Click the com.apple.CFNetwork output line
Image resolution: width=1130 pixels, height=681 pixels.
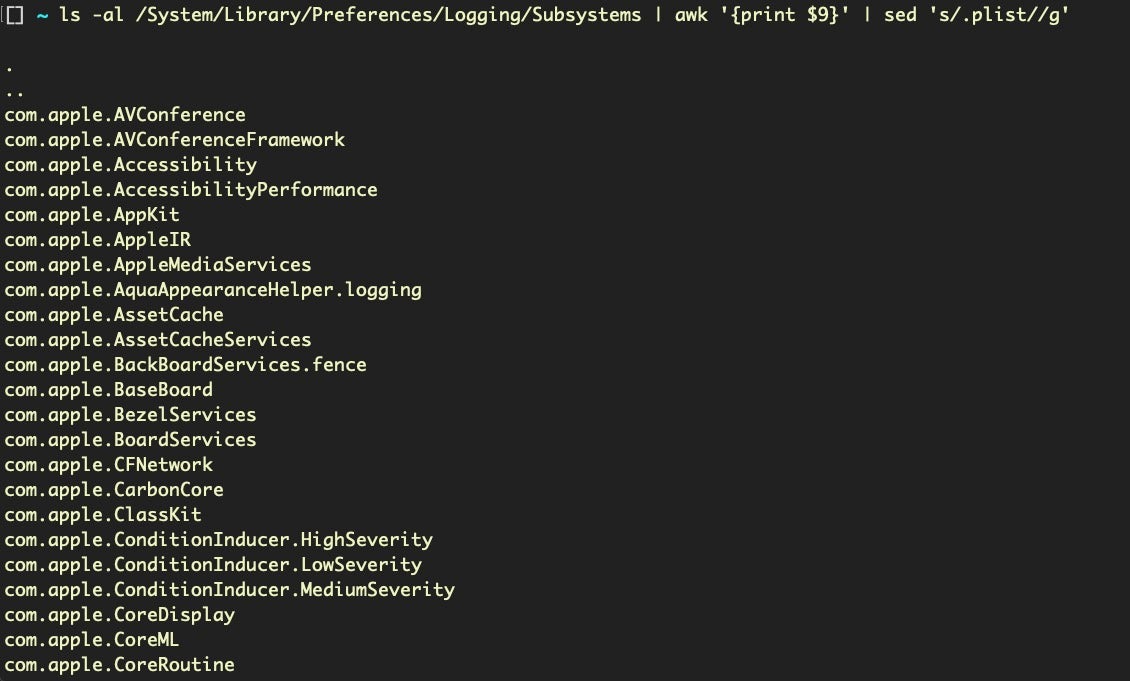pyautogui.click(x=109, y=465)
